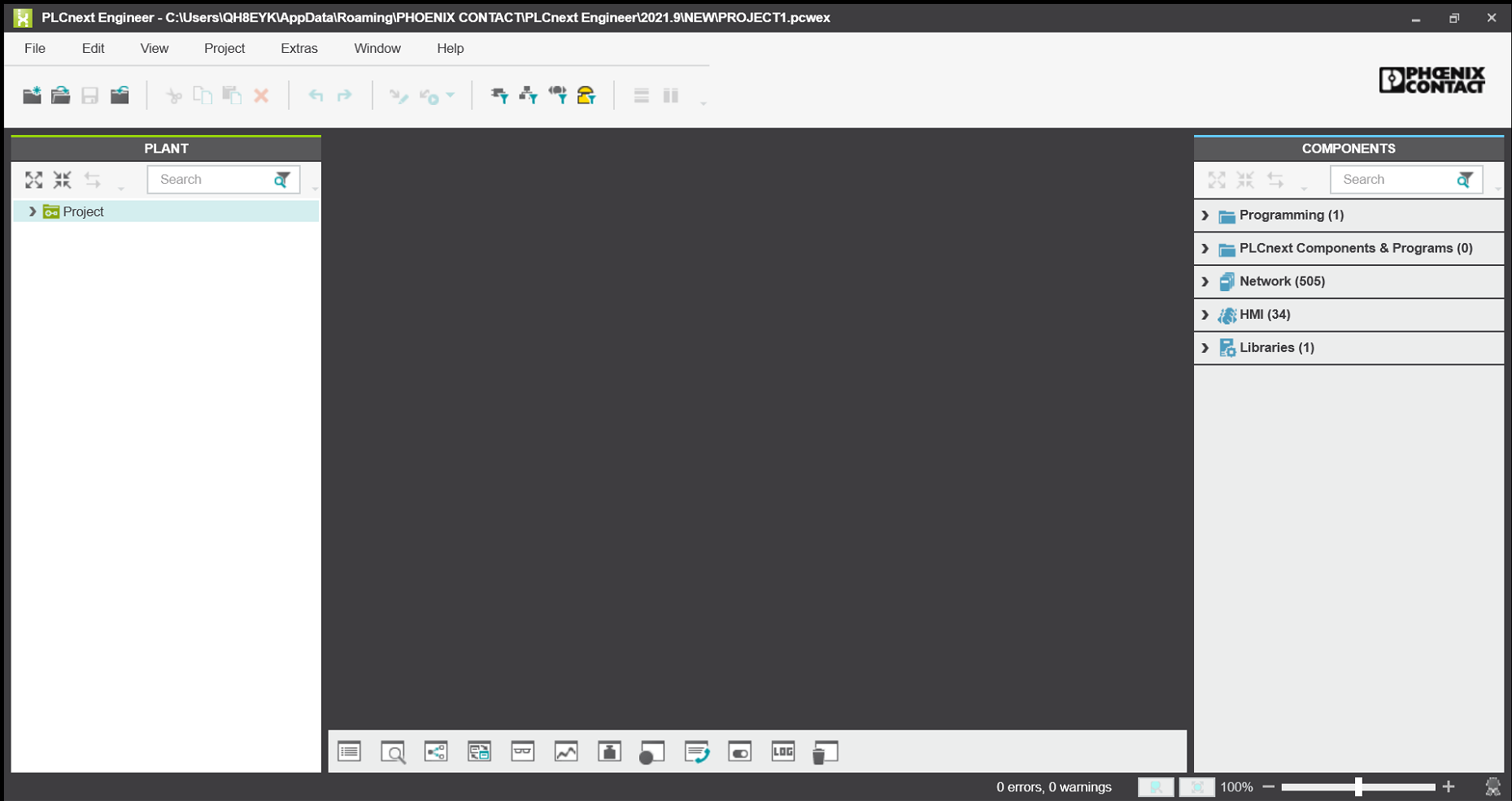Click the zoom in plus button
This screenshot has height=801, width=1512.
click(x=1449, y=786)
